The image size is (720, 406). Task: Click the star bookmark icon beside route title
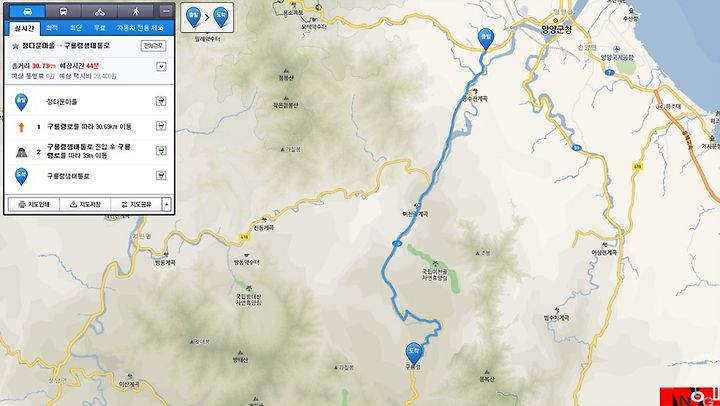(x=15, y=46)
